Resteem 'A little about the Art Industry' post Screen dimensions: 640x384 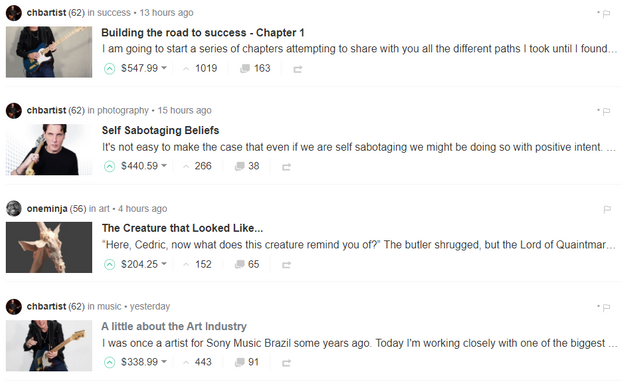coord(287,363)
